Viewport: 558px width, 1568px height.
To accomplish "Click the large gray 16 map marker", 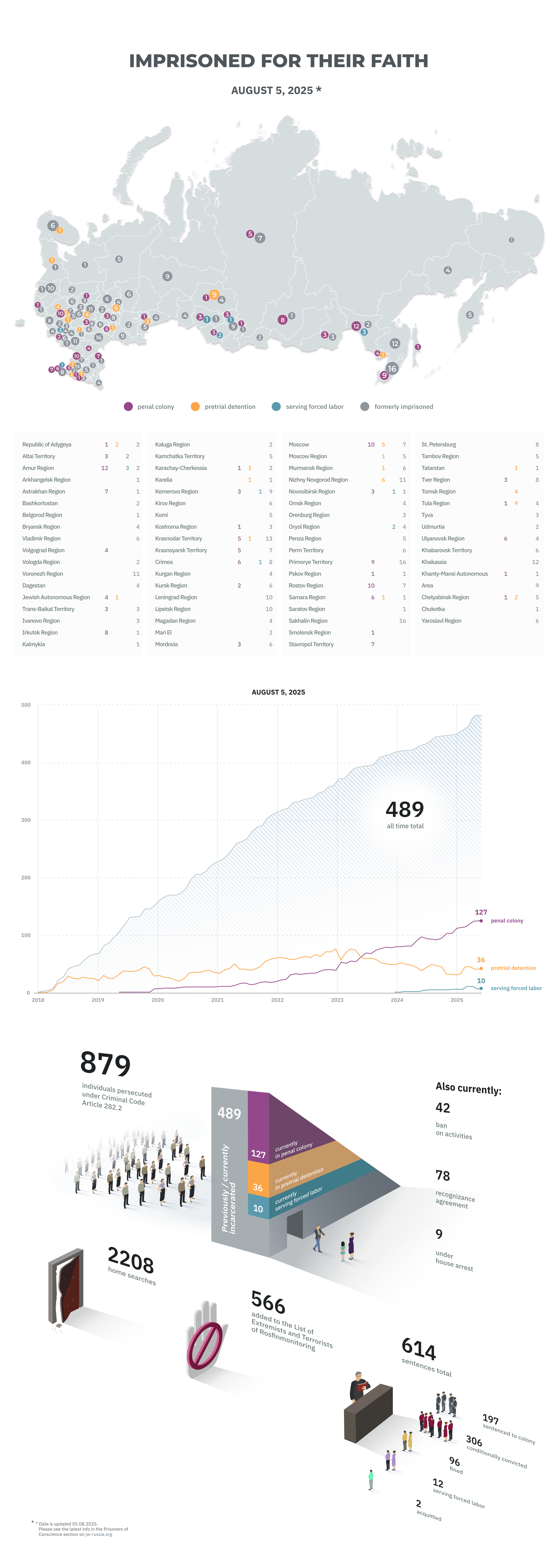I will (392, 368).
